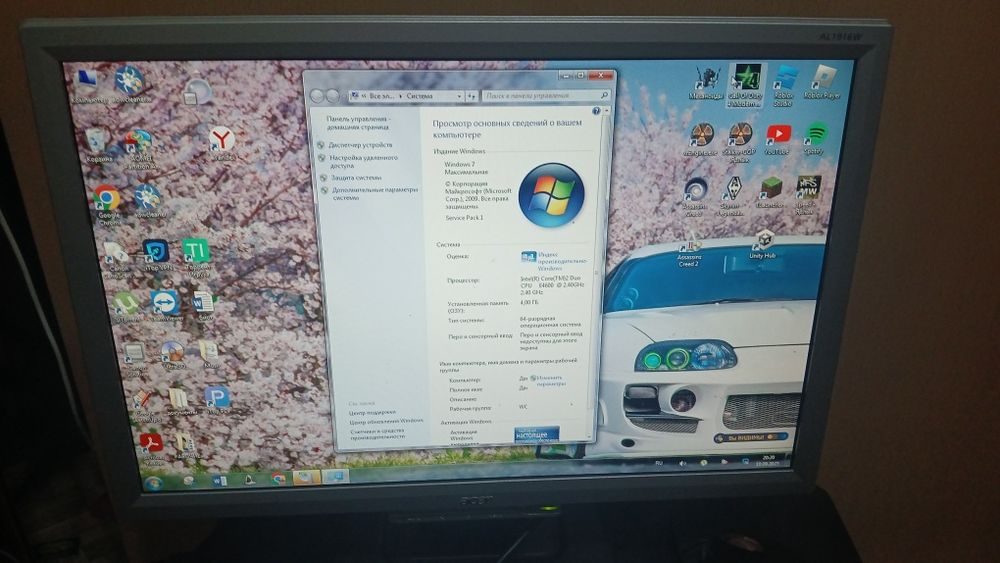This screenshot has height=563, width=1000.
Task: Launch Call of Duty 4 shortcut
Action: coord(745,85)
